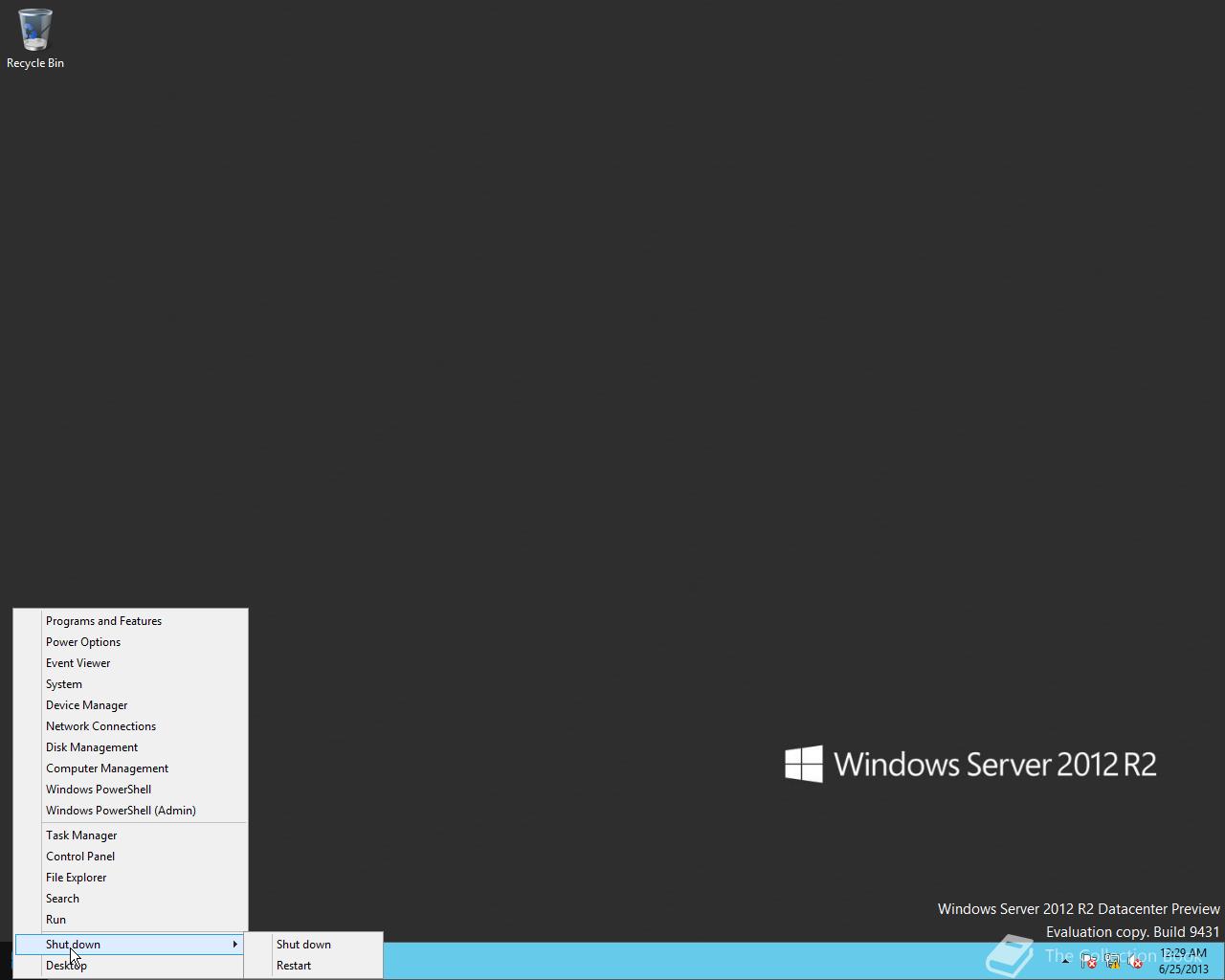This screenshot has height=980, width=1225.
Task: Launch File Explorer from the menu
Action: pyautogui.click(x=131, y=878)
